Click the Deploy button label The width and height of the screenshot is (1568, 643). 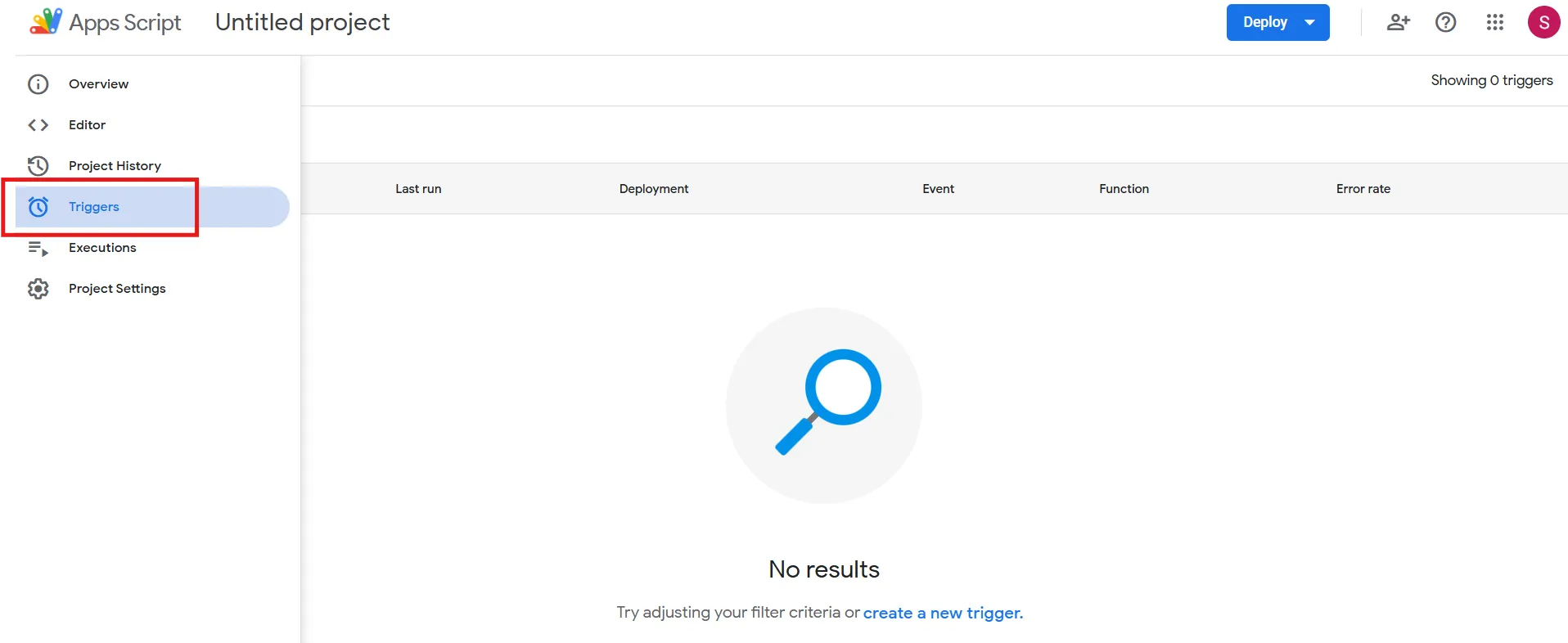click(1265, 23)
